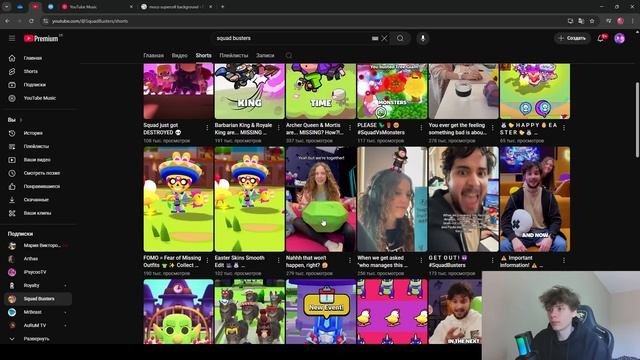Open the account avatar menu

click(620, 38)
